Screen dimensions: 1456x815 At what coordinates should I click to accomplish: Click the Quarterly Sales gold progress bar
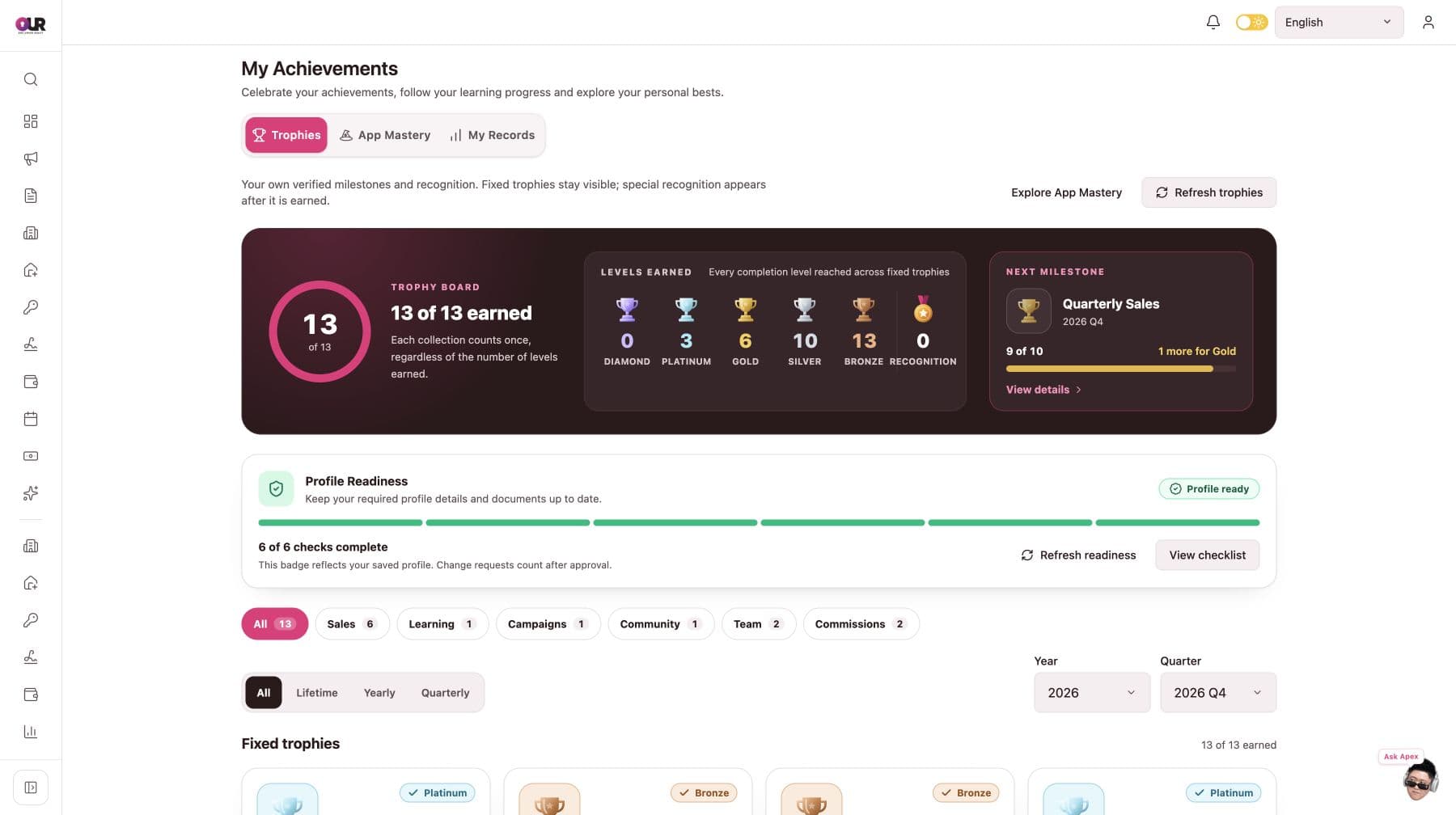(1121, 369)
